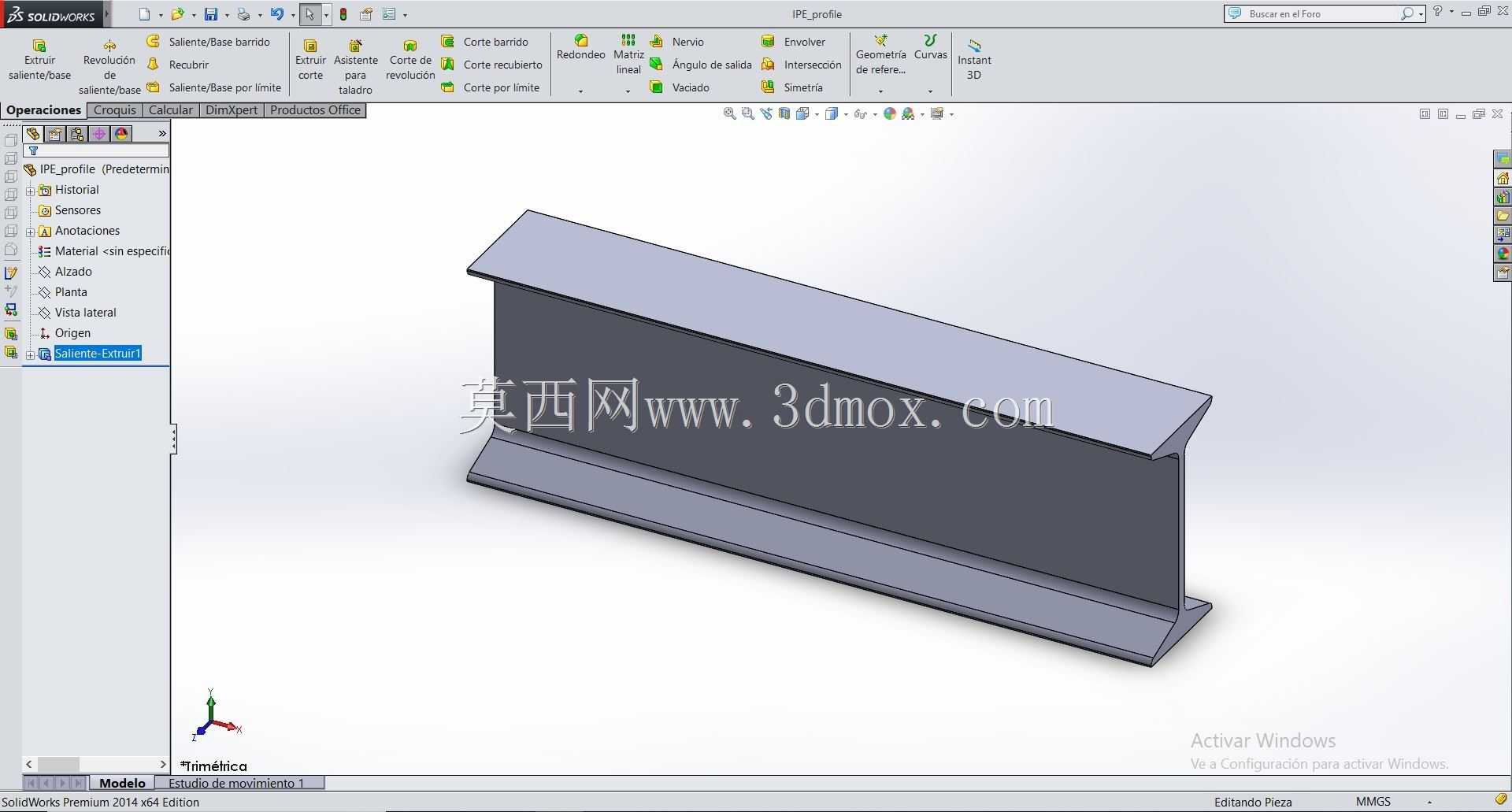The height and width of the screenshot is (812, 1512).
Task: Open DisplayManager color sphere tab
Action: (x=121, y=134)
